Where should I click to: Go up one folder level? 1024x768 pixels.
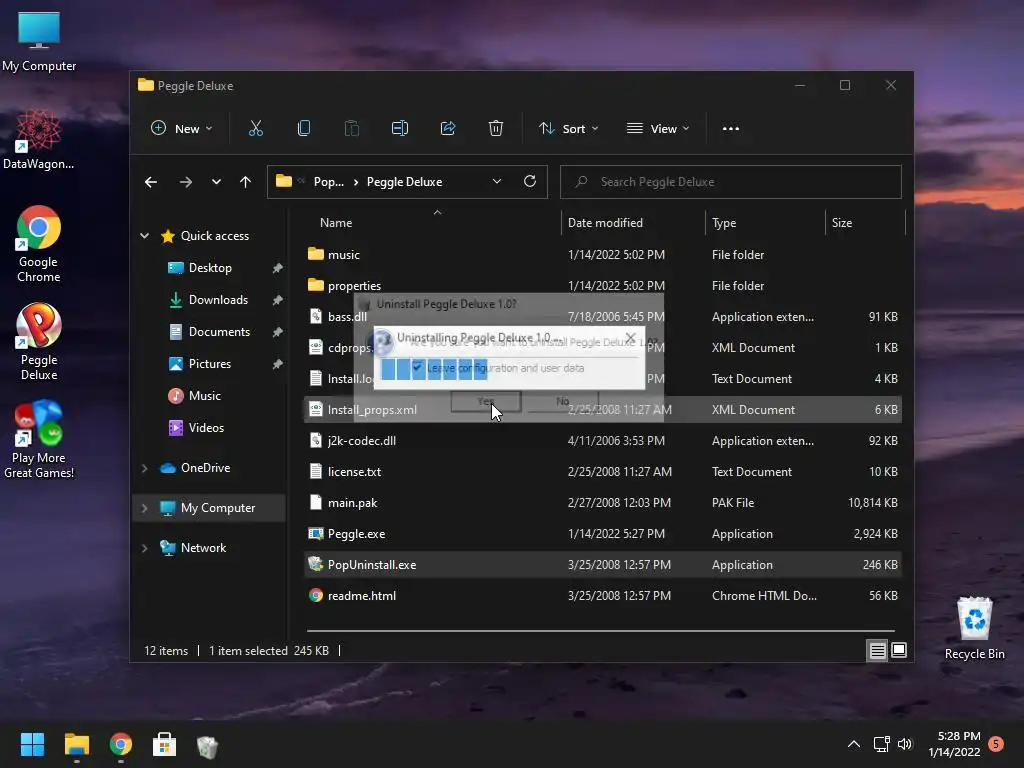pos(245,182)
